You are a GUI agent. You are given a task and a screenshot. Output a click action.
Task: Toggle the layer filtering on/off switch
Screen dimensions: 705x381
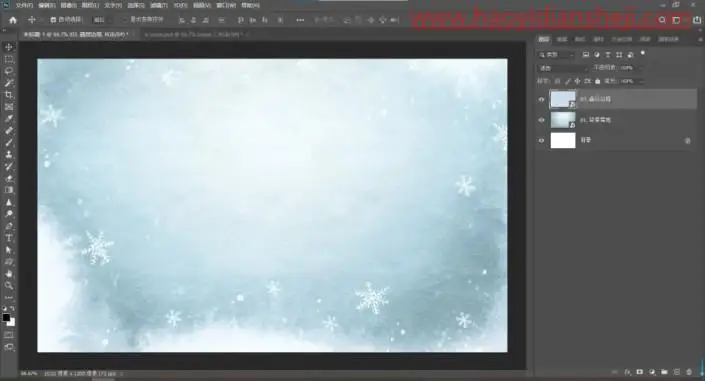(643, 53)
